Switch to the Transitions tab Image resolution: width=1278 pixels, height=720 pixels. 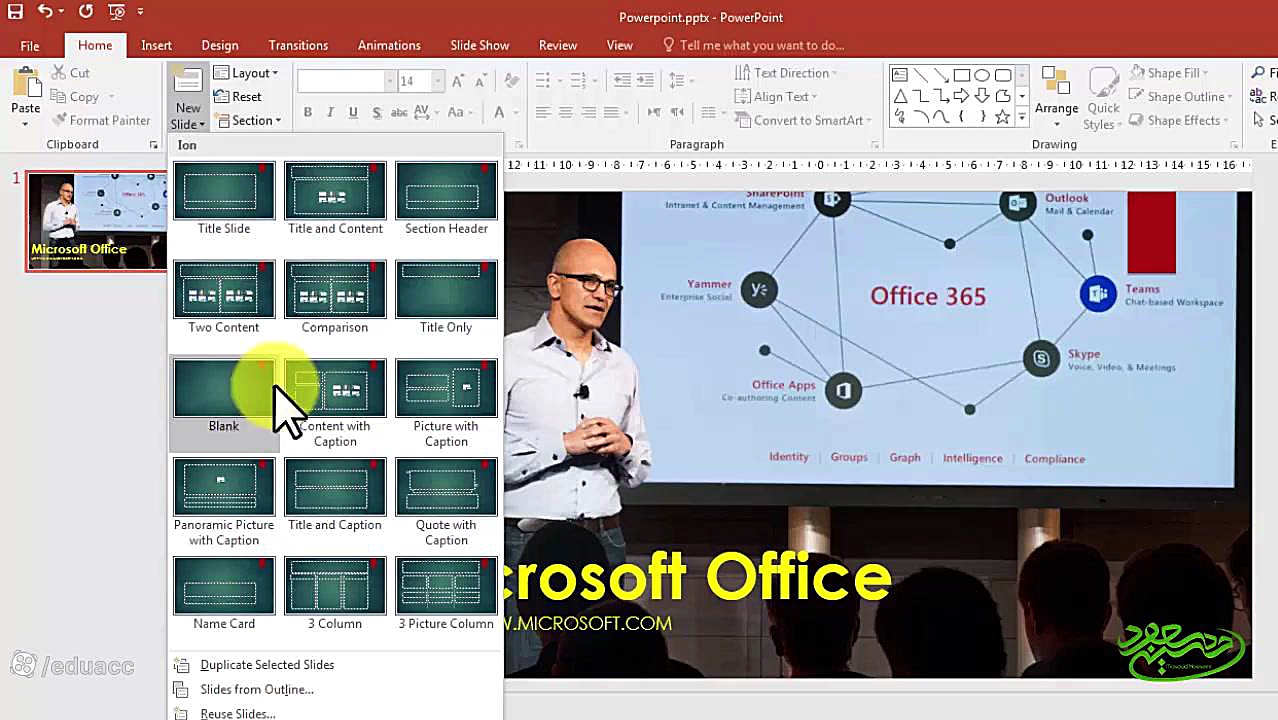tap(298, 45)
